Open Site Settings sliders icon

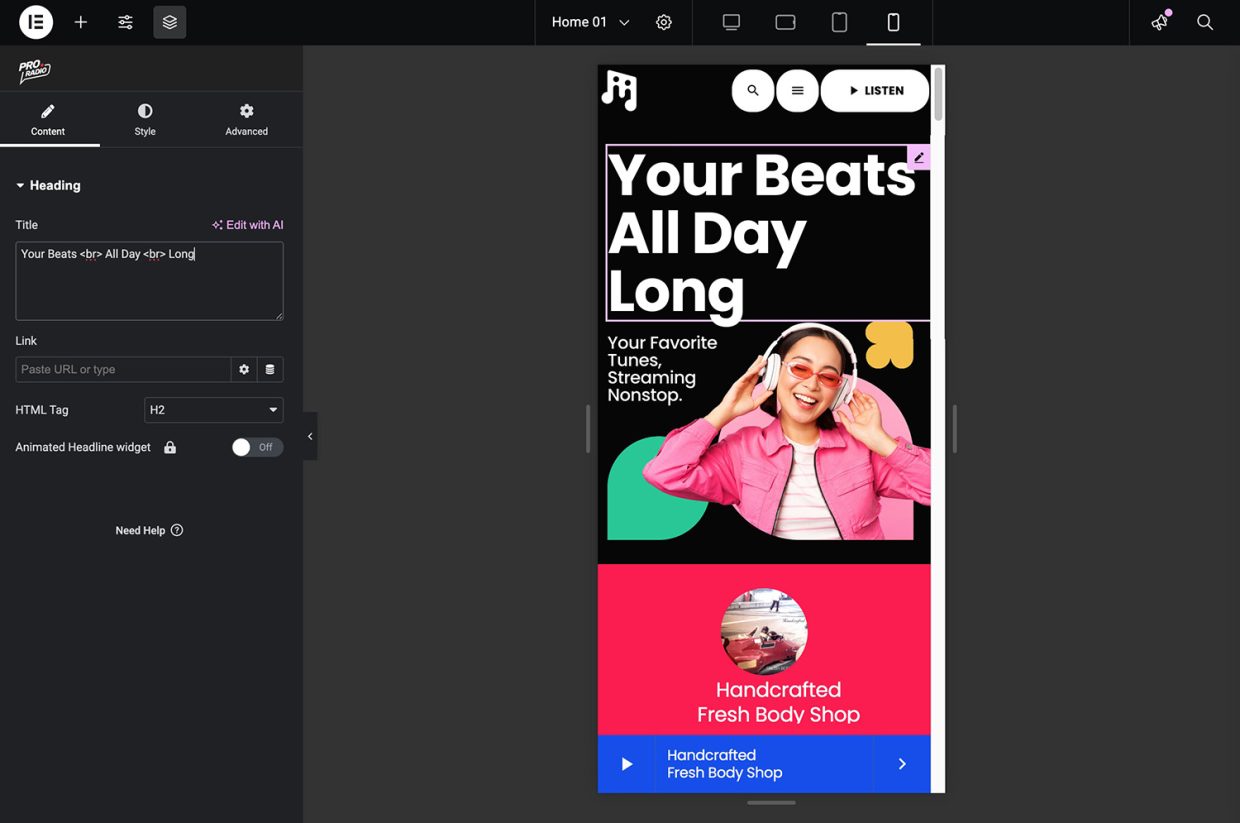pyautogui.click(x=125, y=22)
